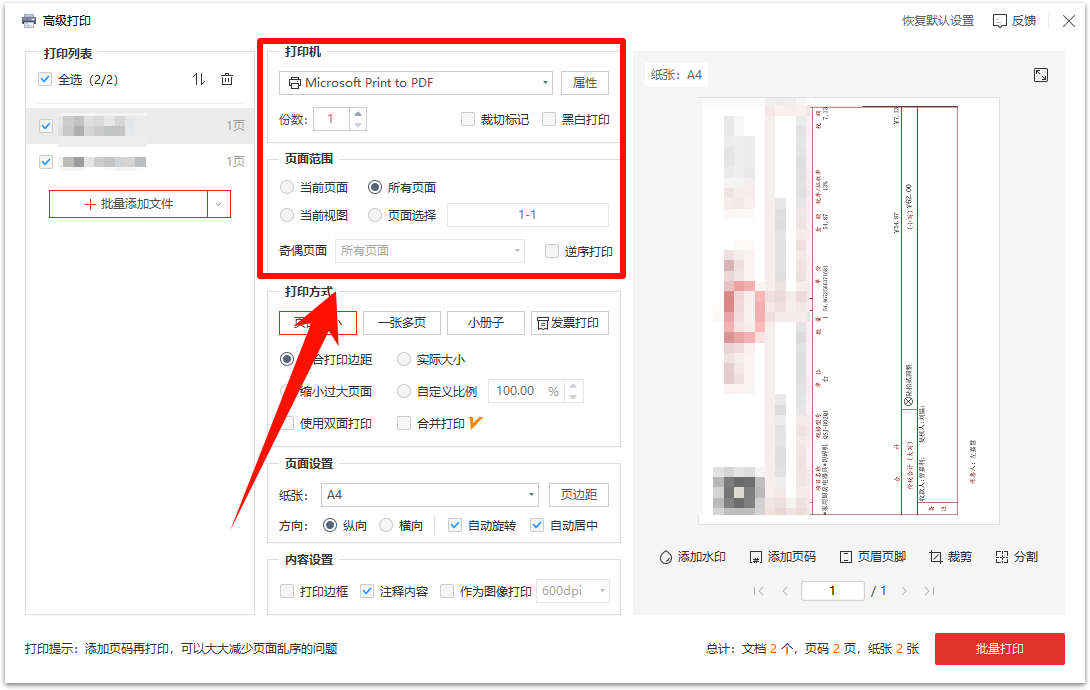Image resolution: width=1090 pixels, height=690 pixels.
Task: Switch to the 一张多页 print mode
Action: 402,322
